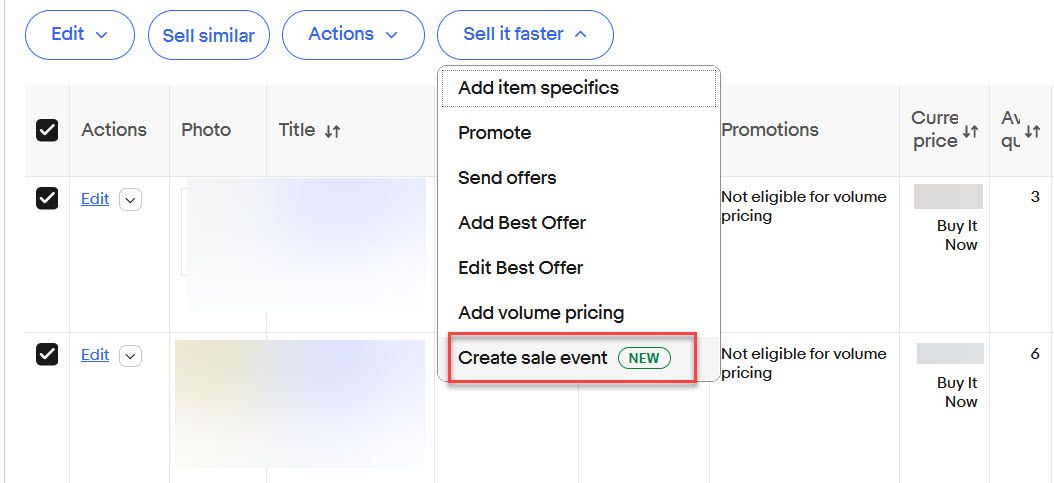Screen dimensions: 1054x483
Task: Click the Current price sort arrows icon
Action: tap(970, 131)
